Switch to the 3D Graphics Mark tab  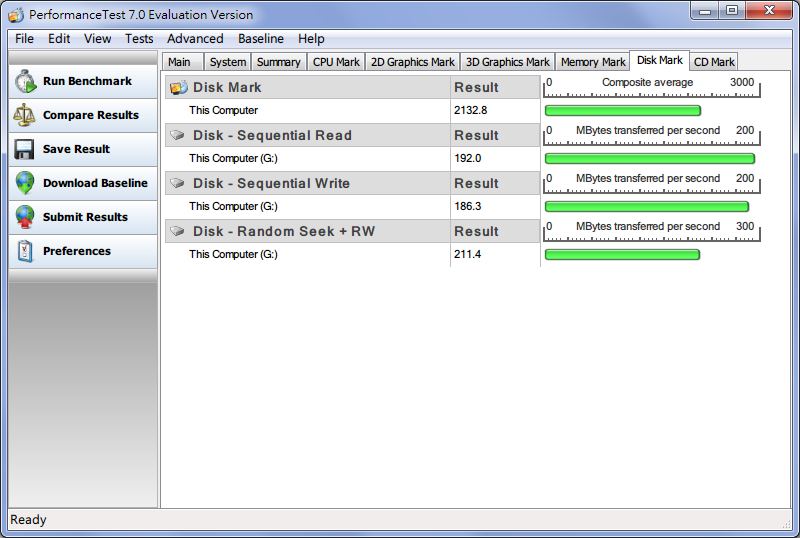pos(508,62)
